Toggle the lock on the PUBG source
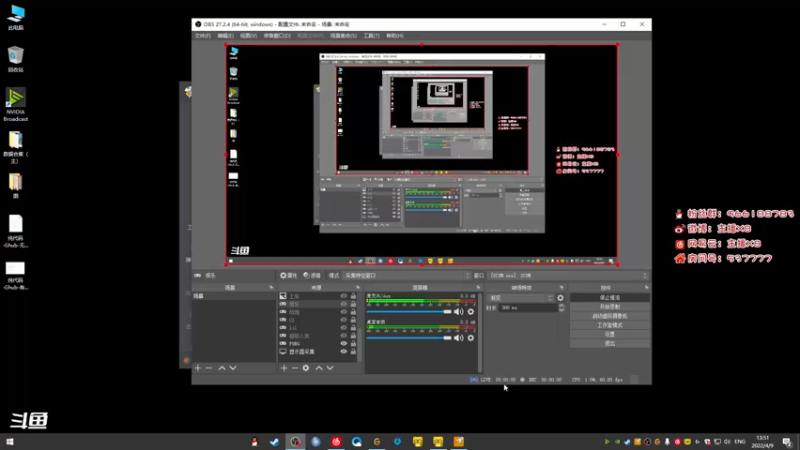This screenshot has height=450, width=800. click(x=353, y=343)
